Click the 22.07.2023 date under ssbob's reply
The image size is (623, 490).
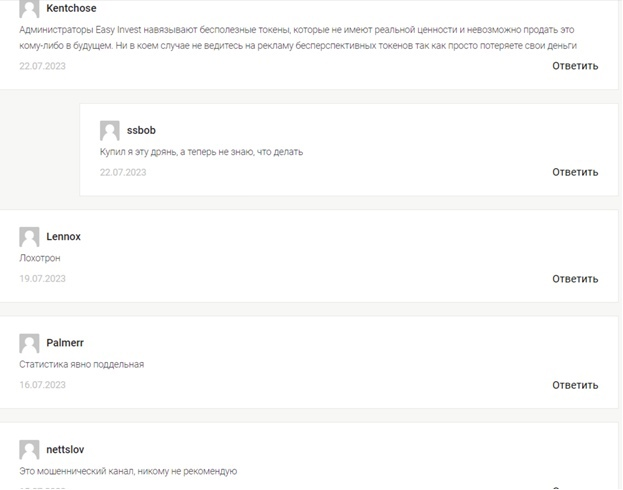pyautogui.click(x=123, y=172)
